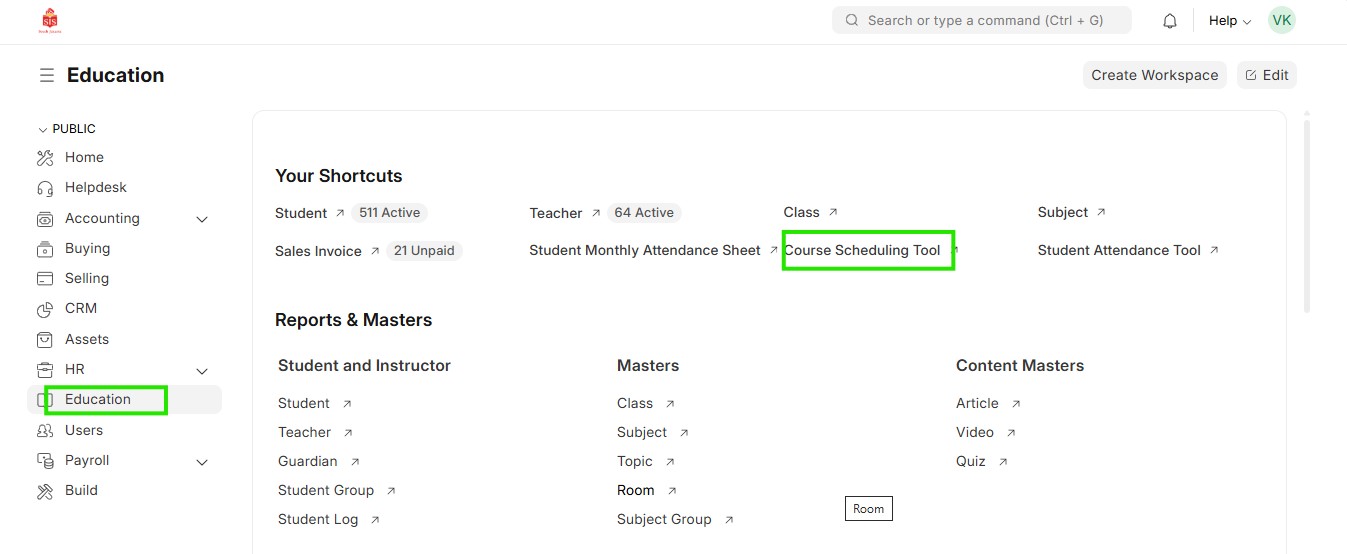Screen dimensions: 1347x554
Task: Open the Help dropdown menu
Action: click(x=1229, y=21)
